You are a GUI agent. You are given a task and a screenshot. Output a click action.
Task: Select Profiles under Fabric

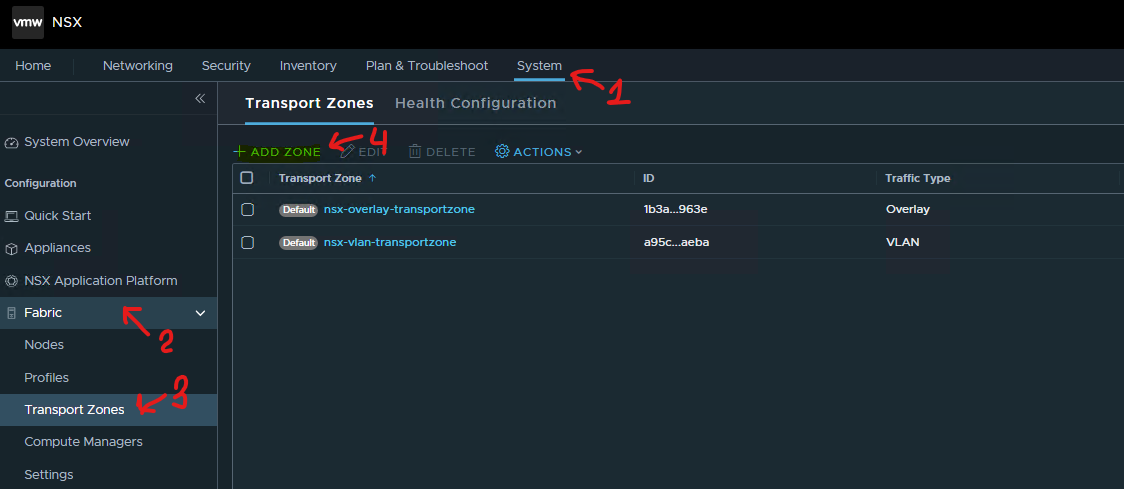47,377
